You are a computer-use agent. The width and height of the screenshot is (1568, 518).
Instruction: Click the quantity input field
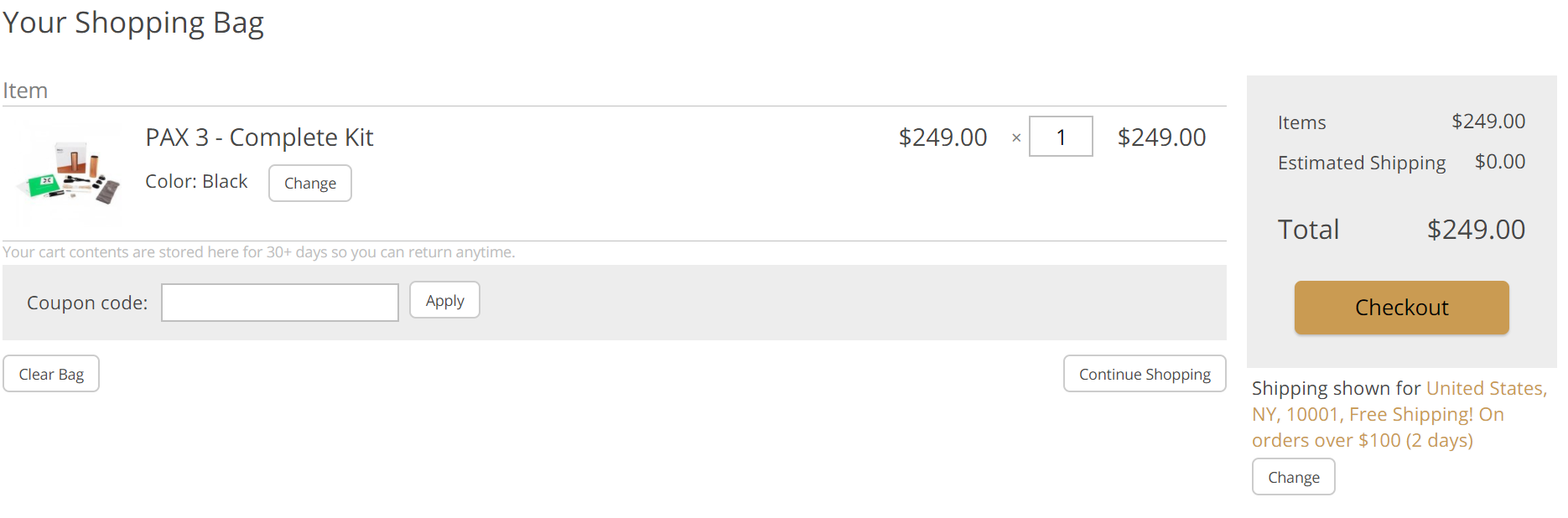pos(1061,137)
